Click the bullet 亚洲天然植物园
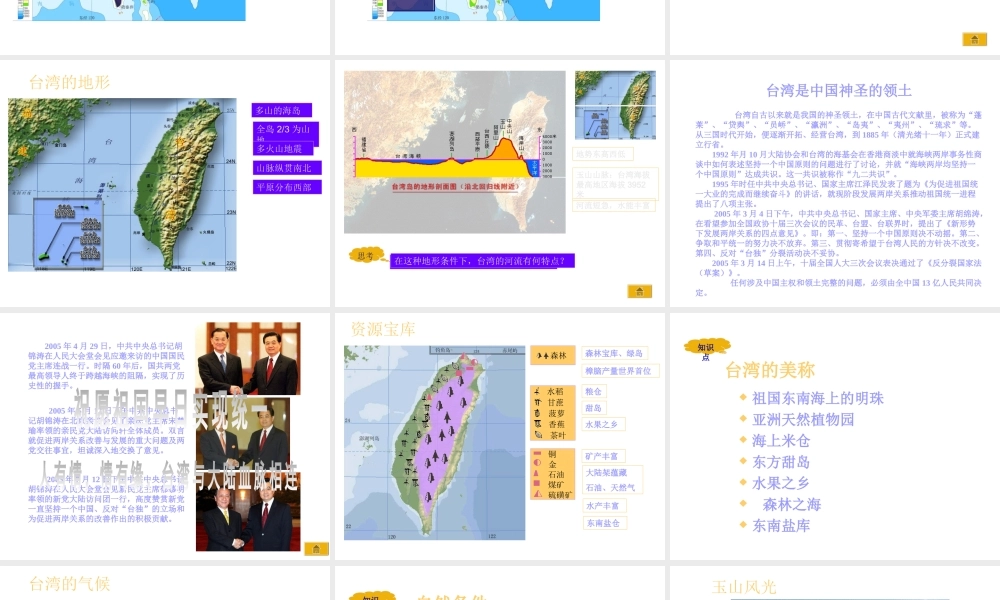Image resolution: width=1000 pixels, height=600 pixels. pos(803,420)
